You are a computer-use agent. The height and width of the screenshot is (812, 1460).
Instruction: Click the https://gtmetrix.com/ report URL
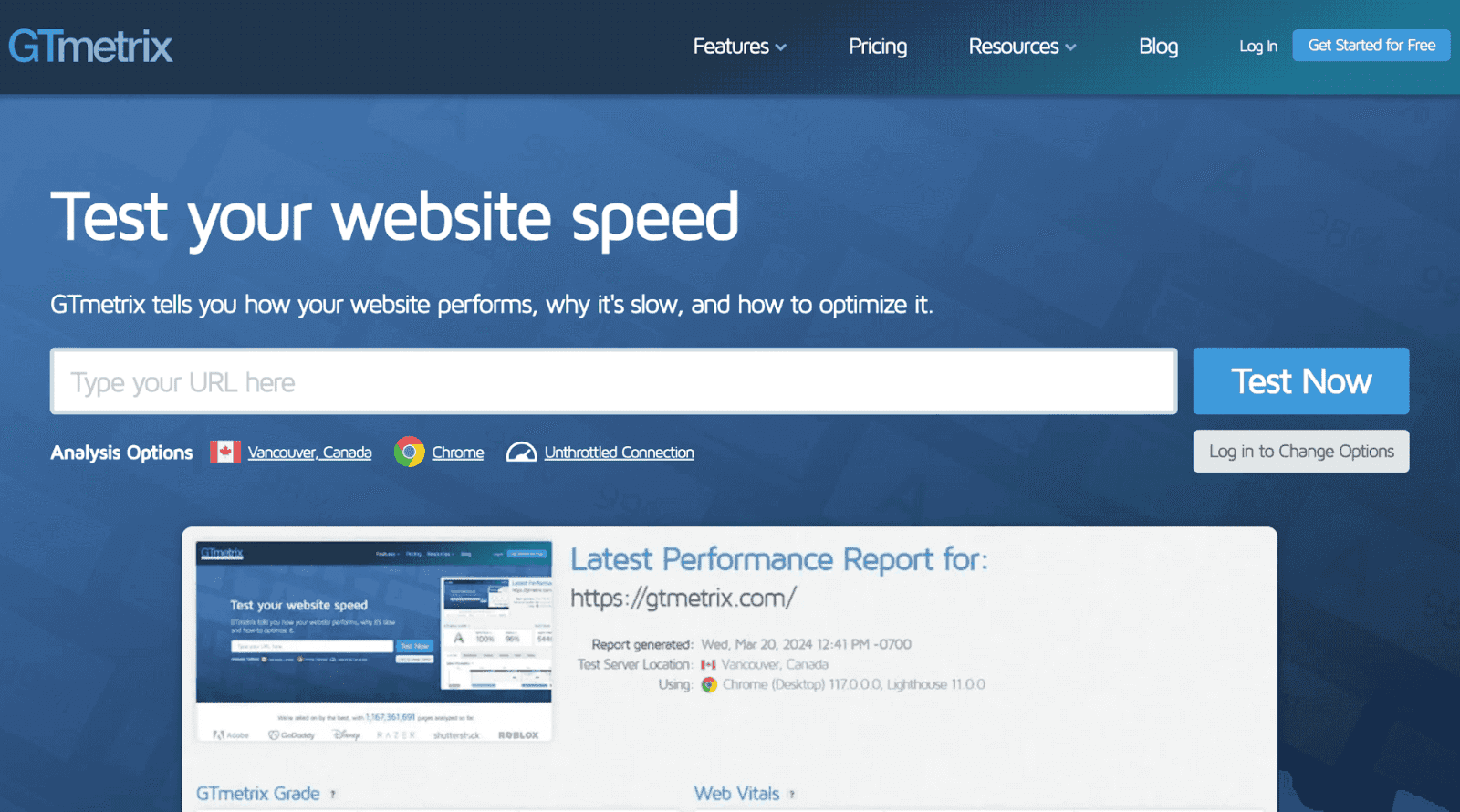[683, 599]
